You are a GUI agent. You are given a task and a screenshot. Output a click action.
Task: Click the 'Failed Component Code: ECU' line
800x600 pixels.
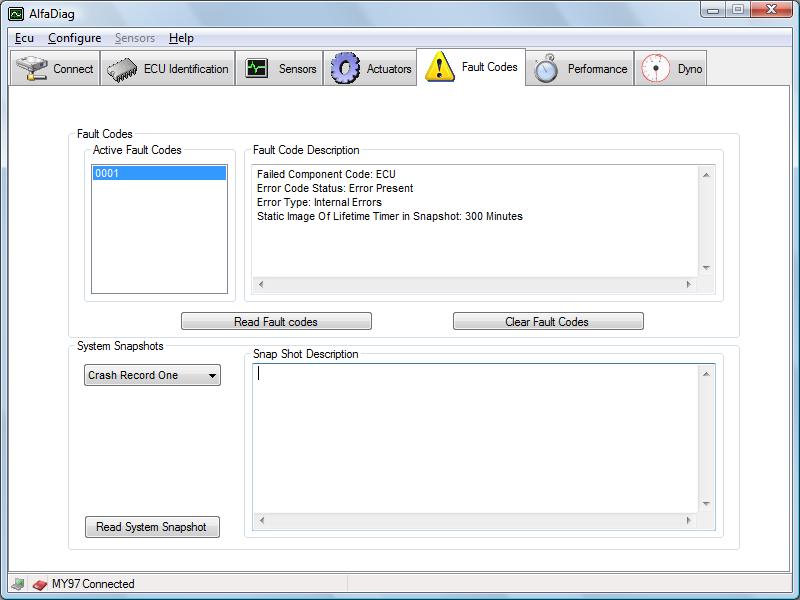pyautogui.click(x=326, y=174)
